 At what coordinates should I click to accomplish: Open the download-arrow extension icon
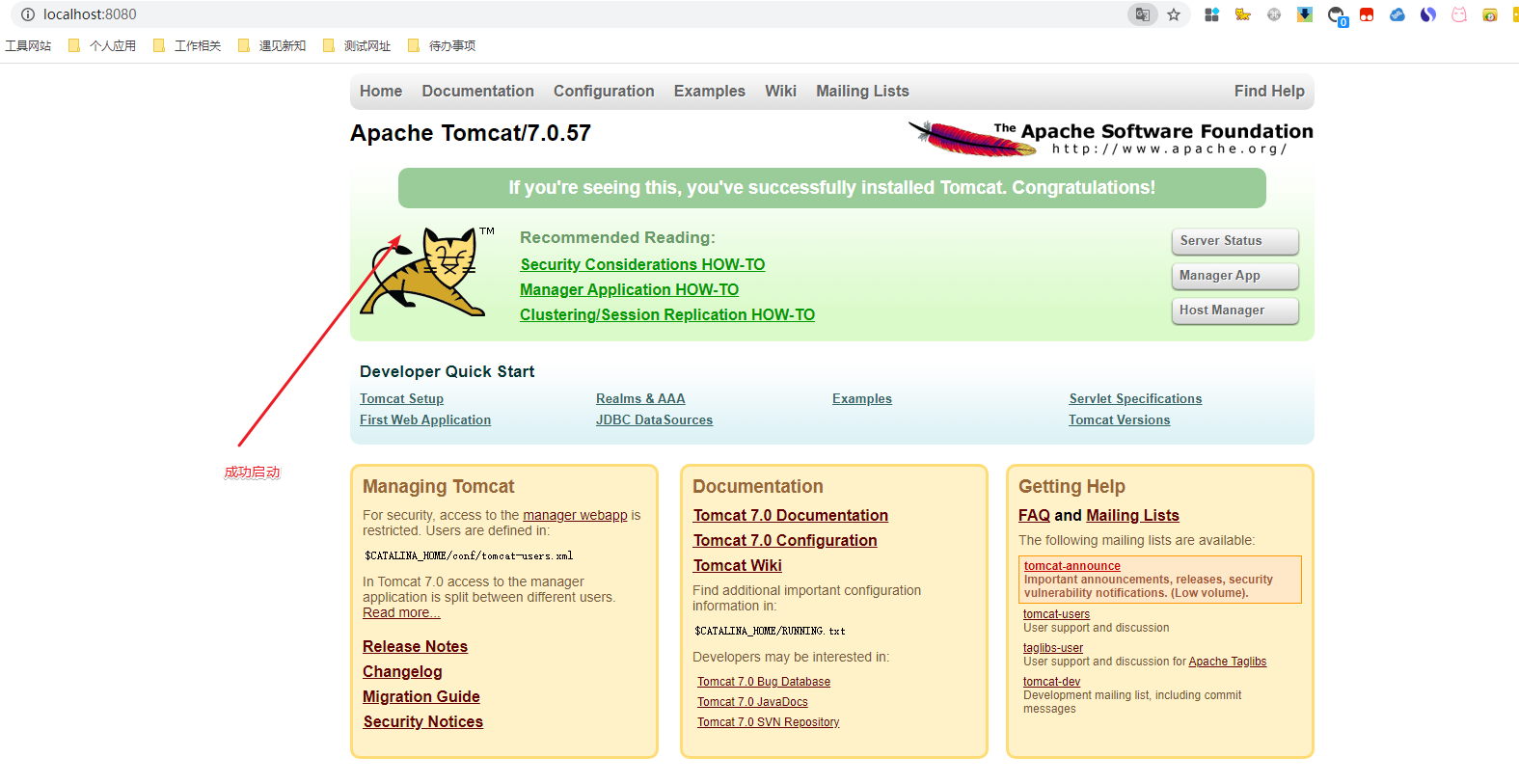click(1305, 14)
